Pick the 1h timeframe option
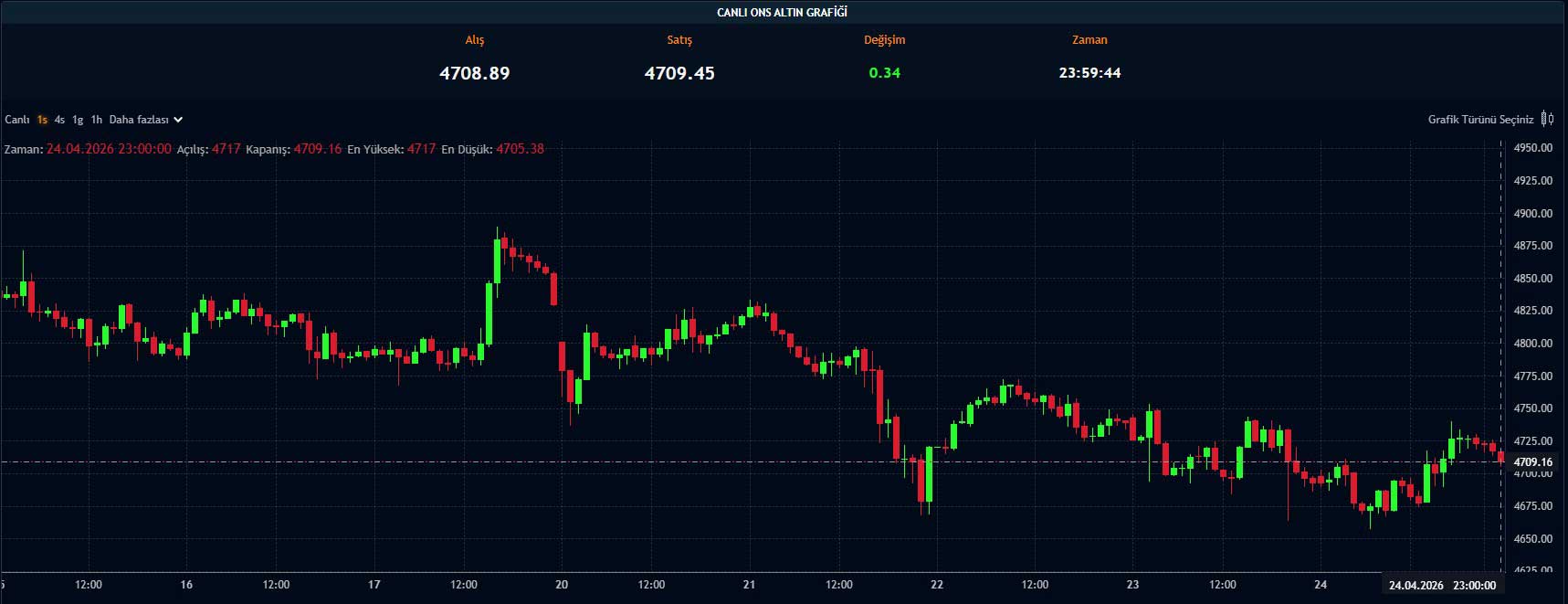 [x=96, y=120]
